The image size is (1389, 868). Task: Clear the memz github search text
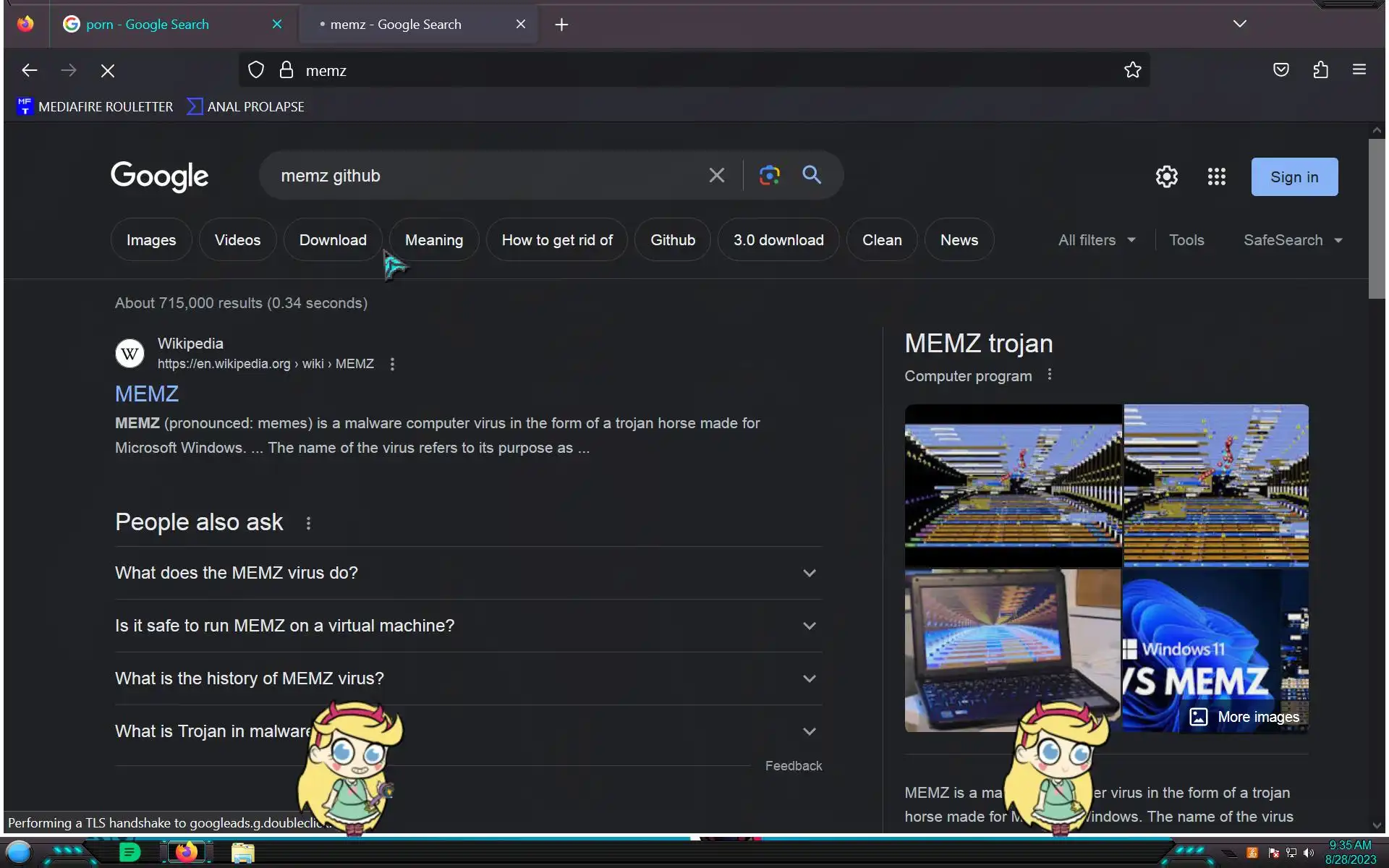[x=716, y=176]
